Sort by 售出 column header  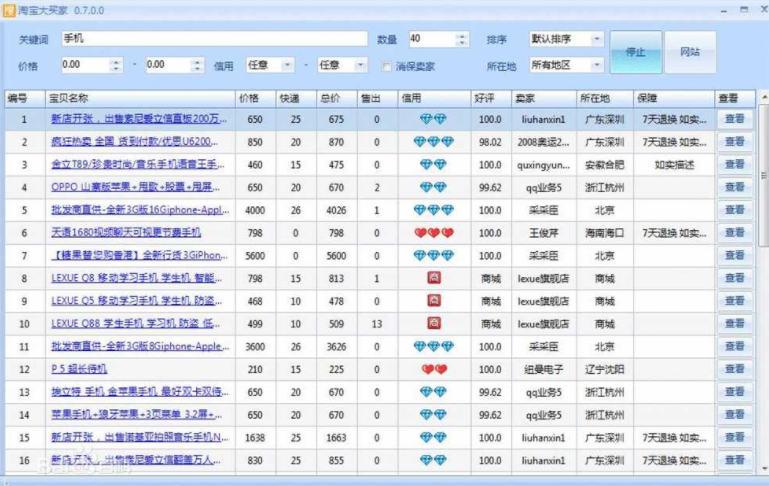point(377,98)
